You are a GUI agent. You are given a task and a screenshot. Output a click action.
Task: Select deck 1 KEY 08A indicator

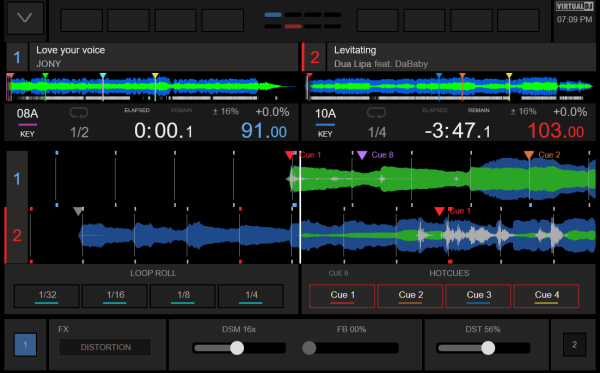(x=27, y=122)
